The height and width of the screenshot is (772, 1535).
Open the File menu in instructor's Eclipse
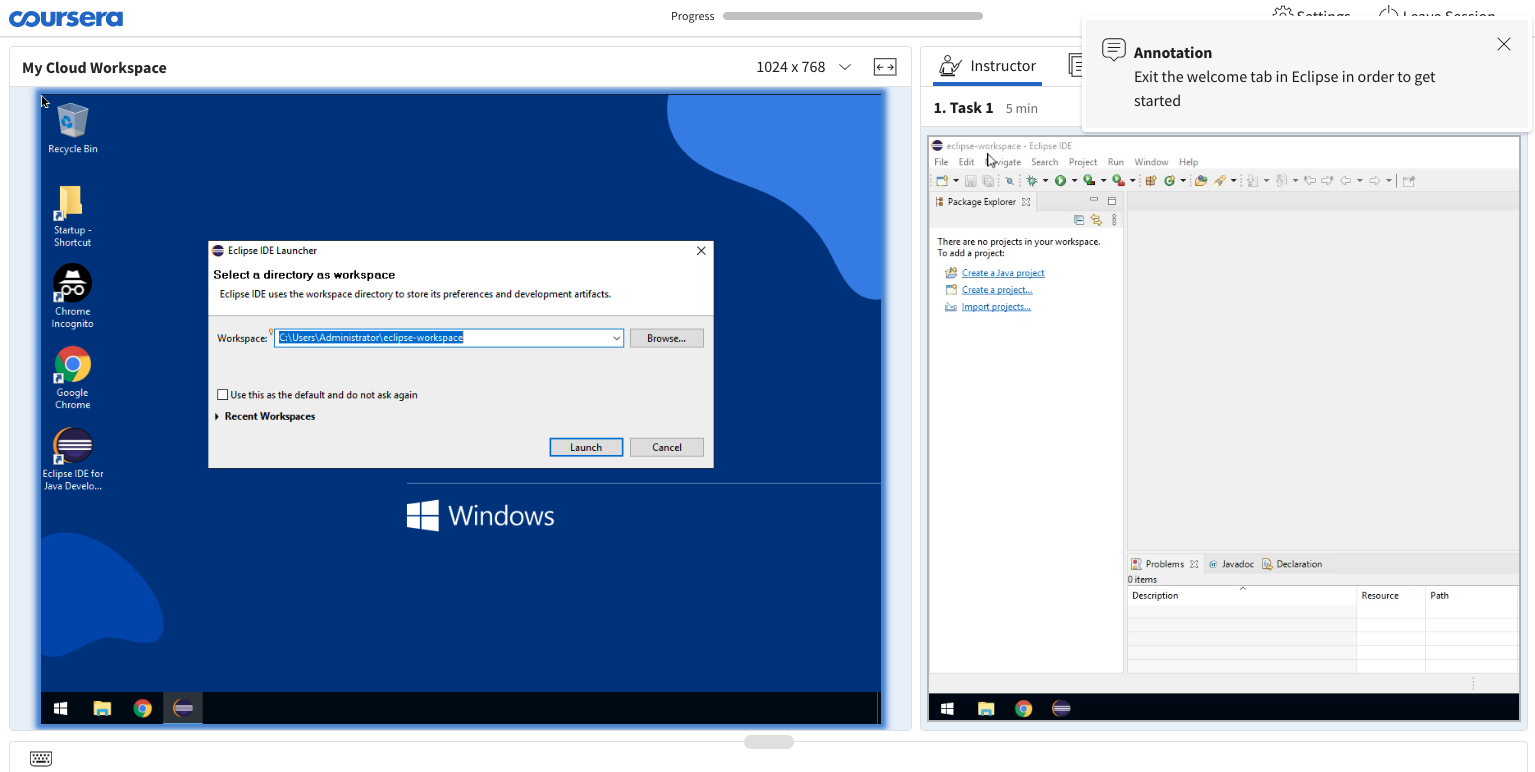[941, 162]
